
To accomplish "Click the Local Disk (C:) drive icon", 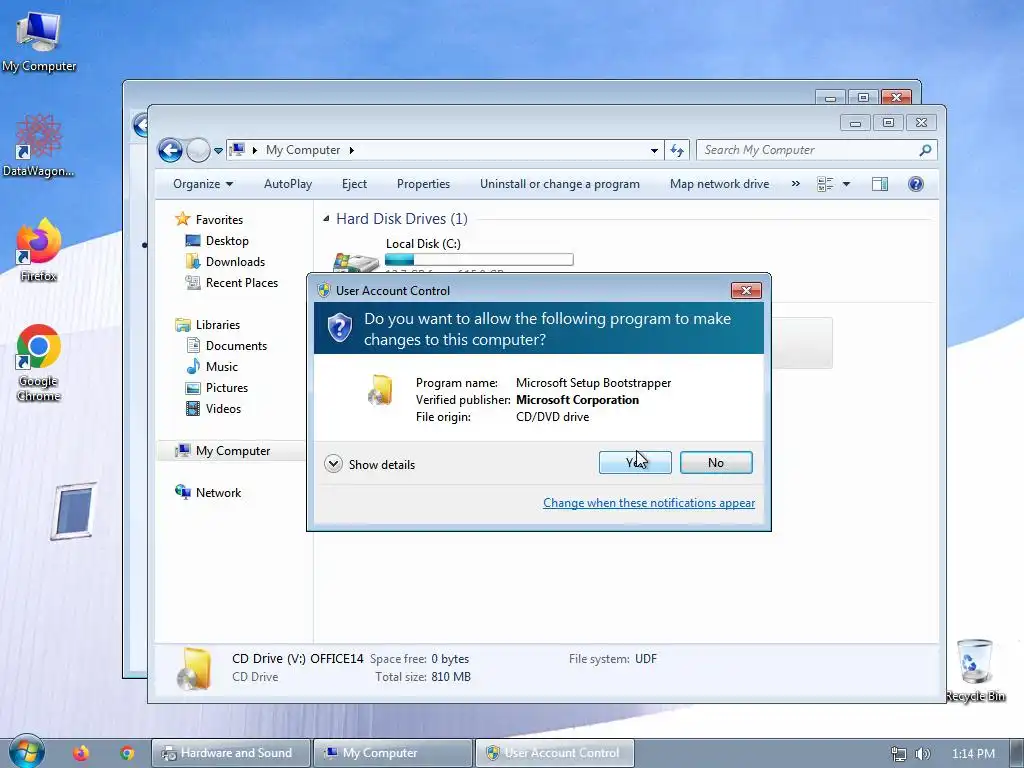I will (355, 263).
